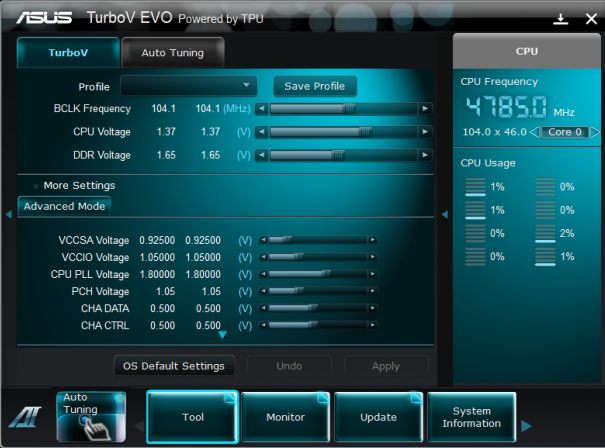Open the CPU panel header tab
The width and height of the screenshot is (605, 448).
[x=527, y=51]
